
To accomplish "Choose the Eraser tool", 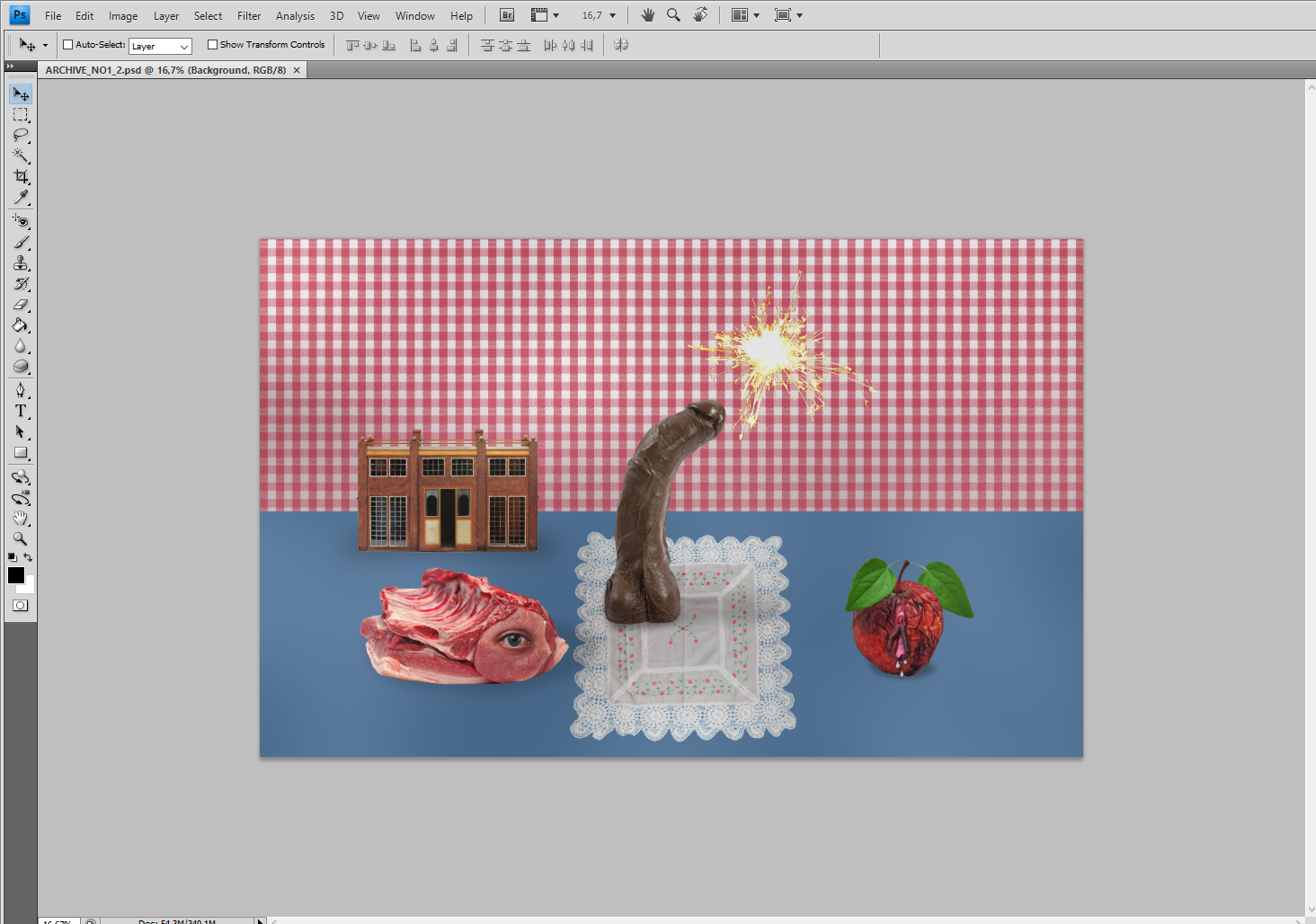I will pos(21,306).
